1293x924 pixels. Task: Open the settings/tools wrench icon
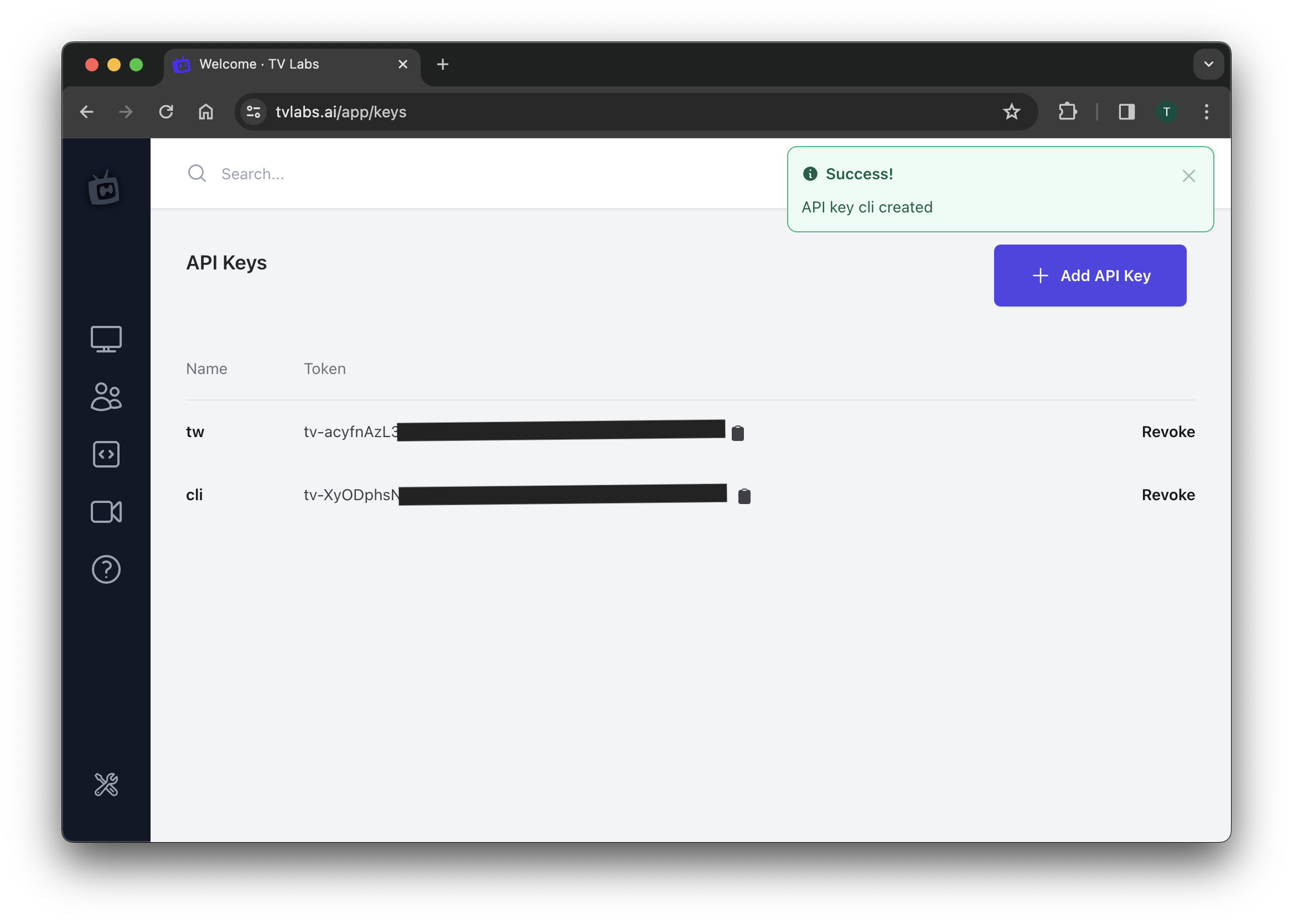tap(107, 785)
